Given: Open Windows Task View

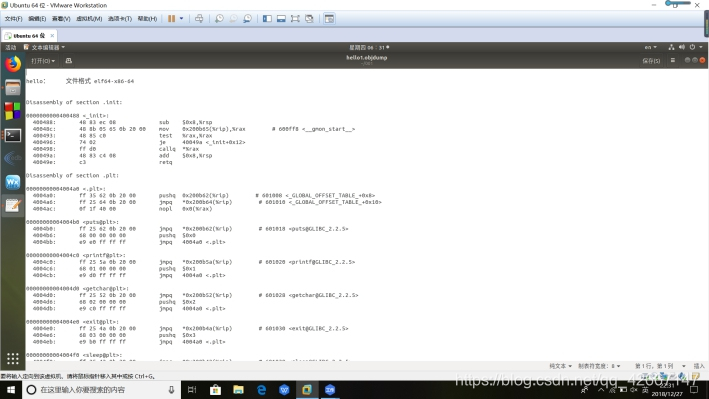Looking at the screenshot, I should [192, 390].
